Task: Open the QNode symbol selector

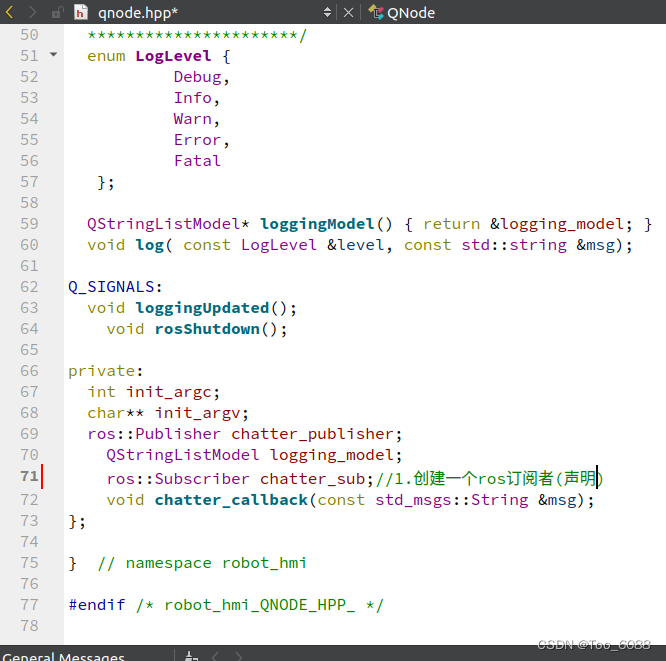Action: (411, 13)
